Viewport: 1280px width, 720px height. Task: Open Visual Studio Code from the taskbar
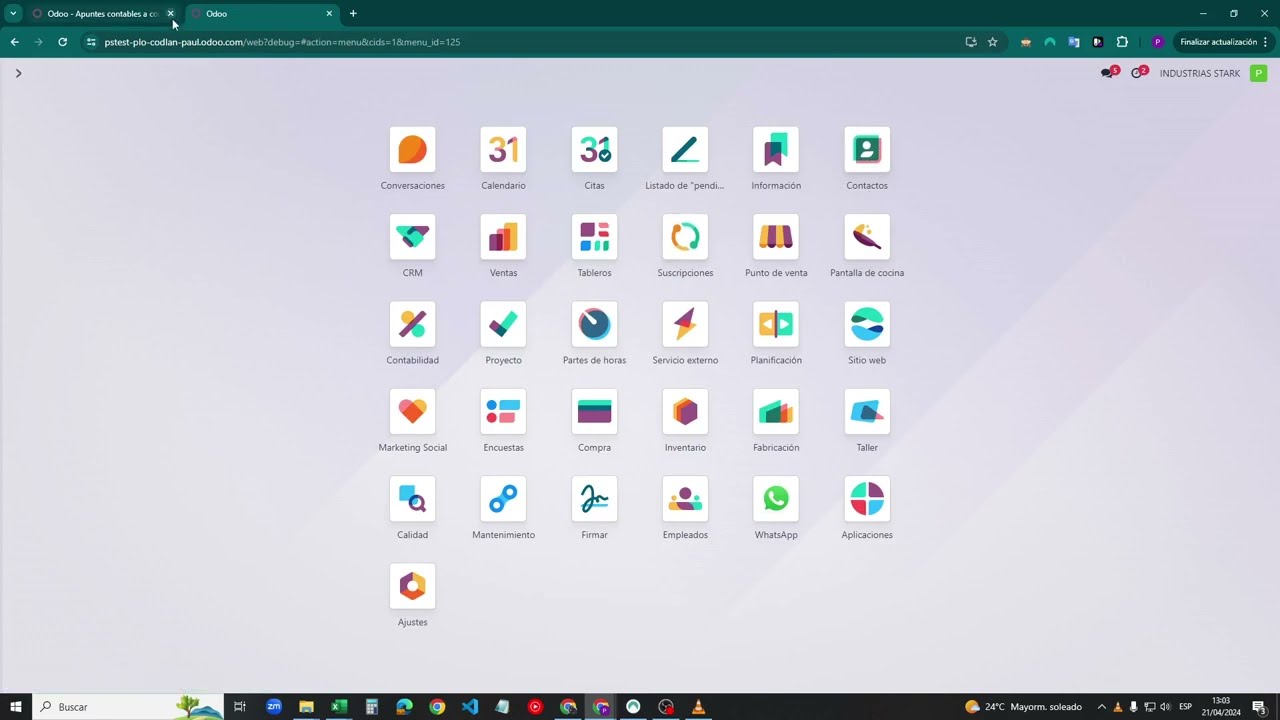click(470, 707)
